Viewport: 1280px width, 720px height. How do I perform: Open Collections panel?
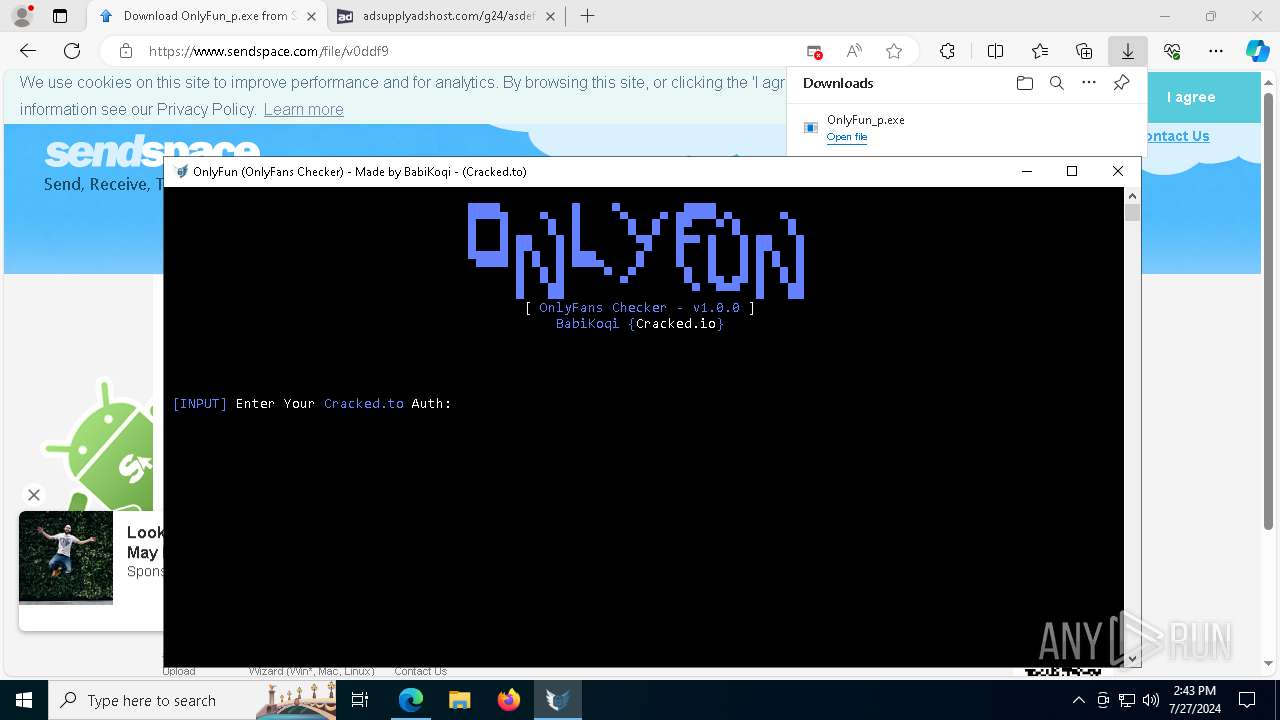(1084, 51)
